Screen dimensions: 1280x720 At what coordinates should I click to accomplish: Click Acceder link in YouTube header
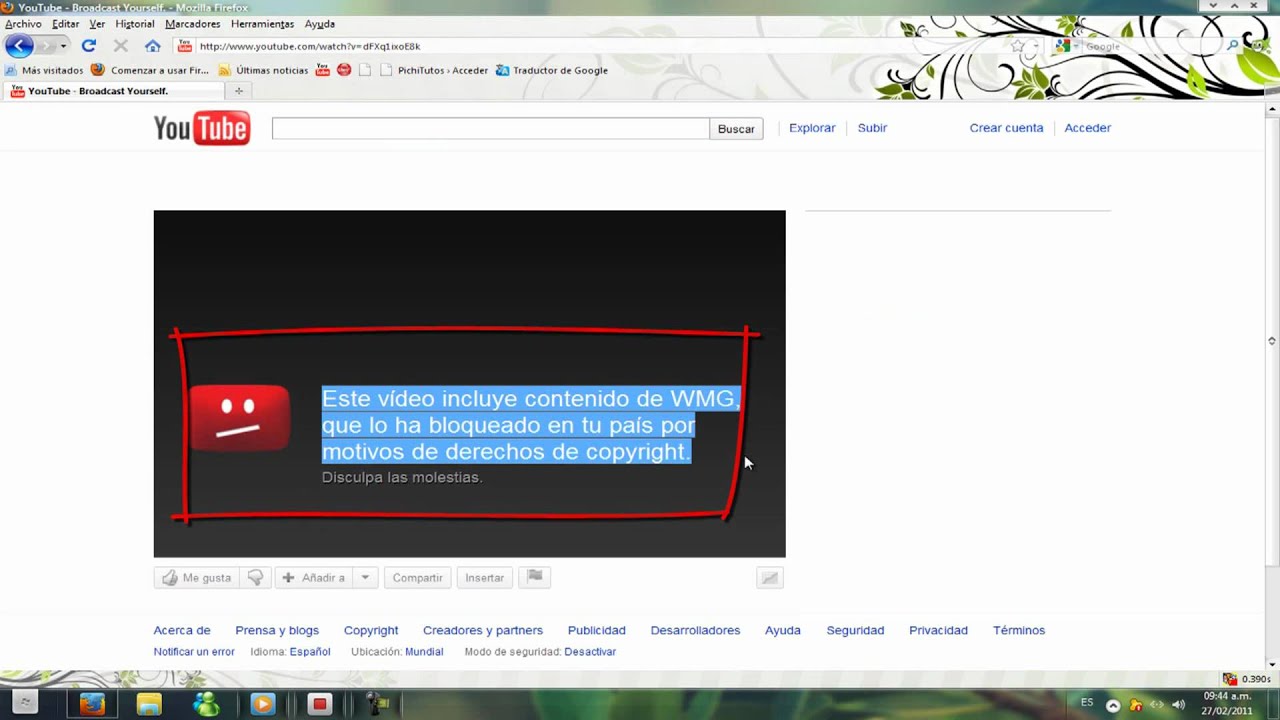1088,128
